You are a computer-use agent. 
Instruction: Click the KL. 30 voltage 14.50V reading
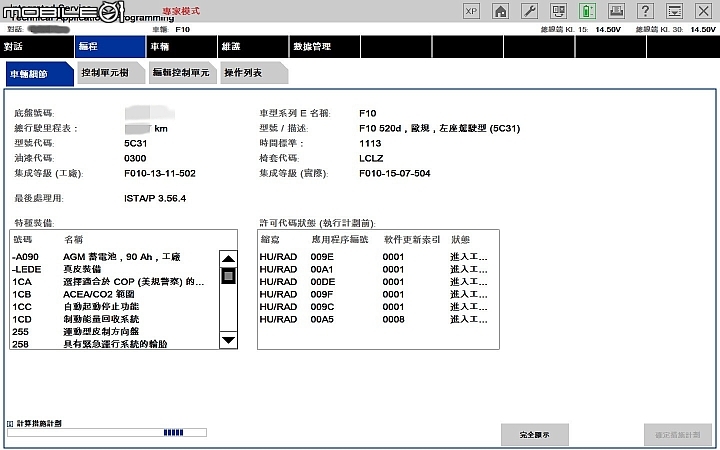pos(703,29)
